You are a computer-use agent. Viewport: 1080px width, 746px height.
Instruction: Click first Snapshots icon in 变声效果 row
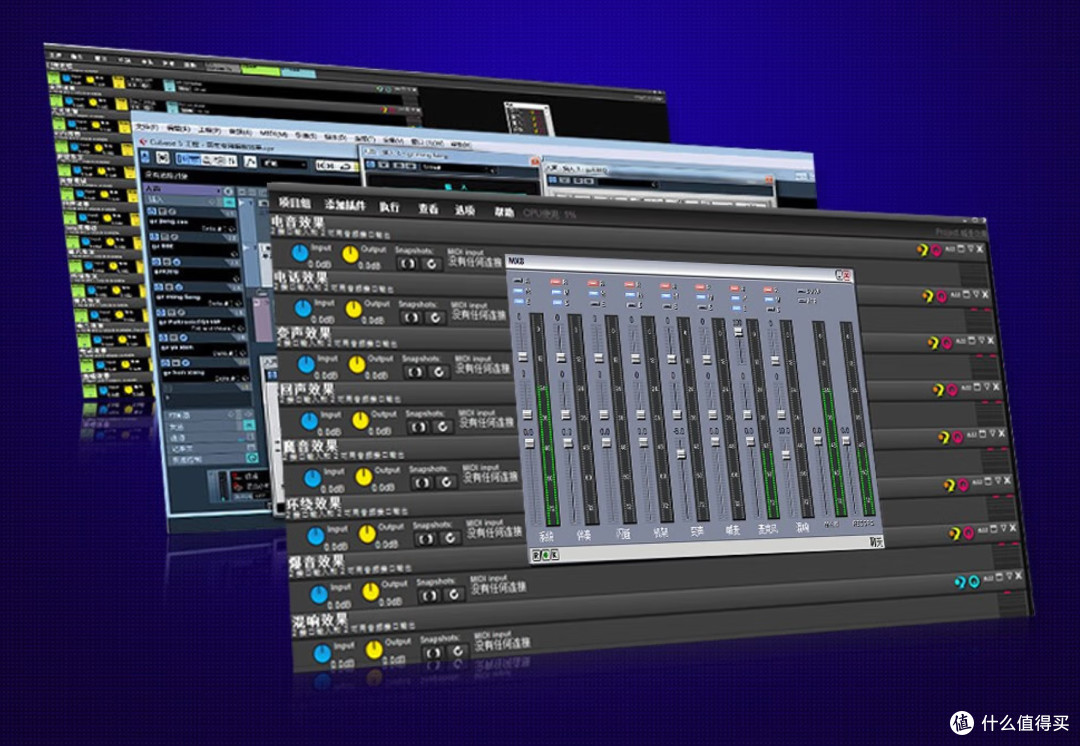[415, 372]
